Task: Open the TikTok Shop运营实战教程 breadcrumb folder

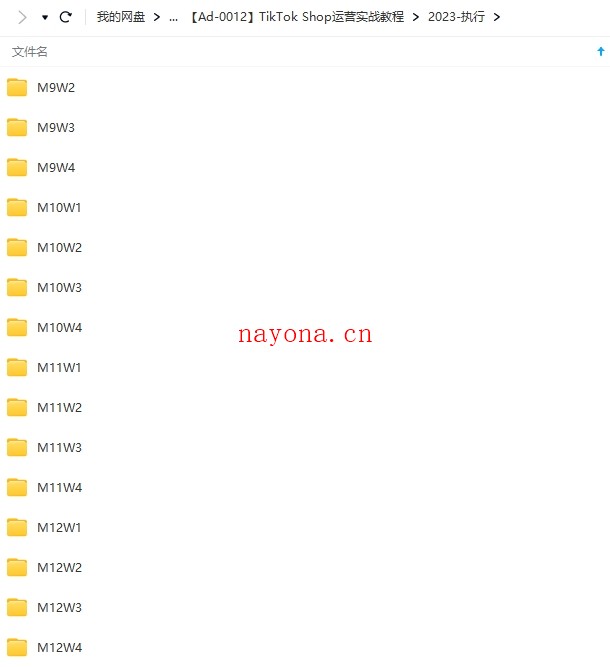Action: 297,17
